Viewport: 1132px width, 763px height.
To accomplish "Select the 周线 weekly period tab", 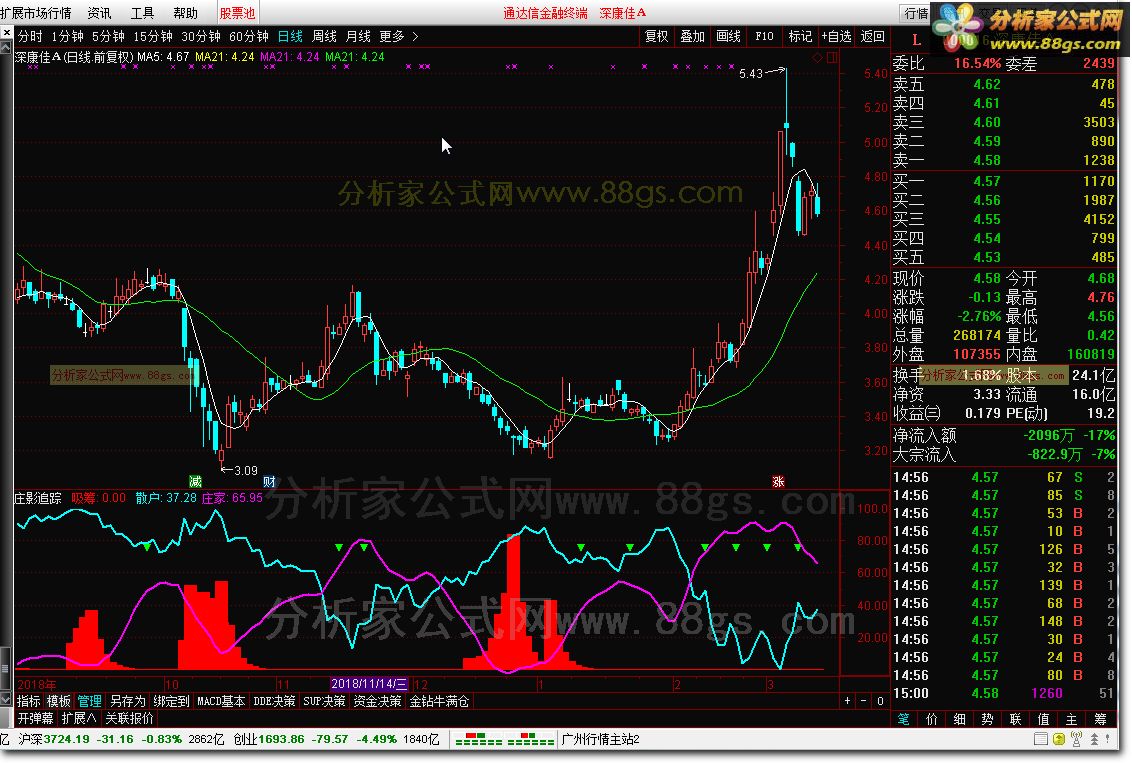I will click(324, 36).
